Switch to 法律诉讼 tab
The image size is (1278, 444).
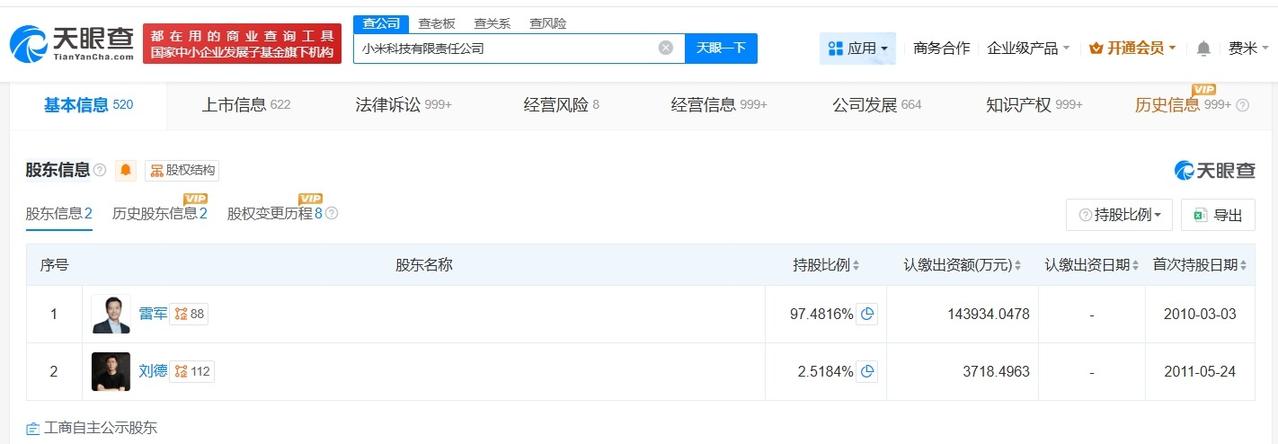(x=403, y=104)
